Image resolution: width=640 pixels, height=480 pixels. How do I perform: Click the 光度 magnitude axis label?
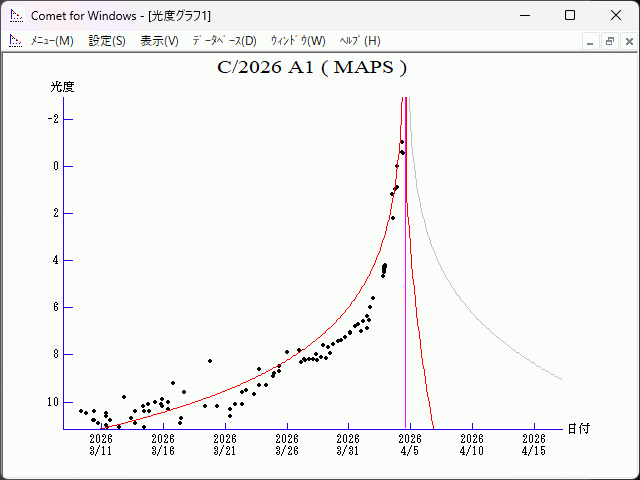click(63, 87)
